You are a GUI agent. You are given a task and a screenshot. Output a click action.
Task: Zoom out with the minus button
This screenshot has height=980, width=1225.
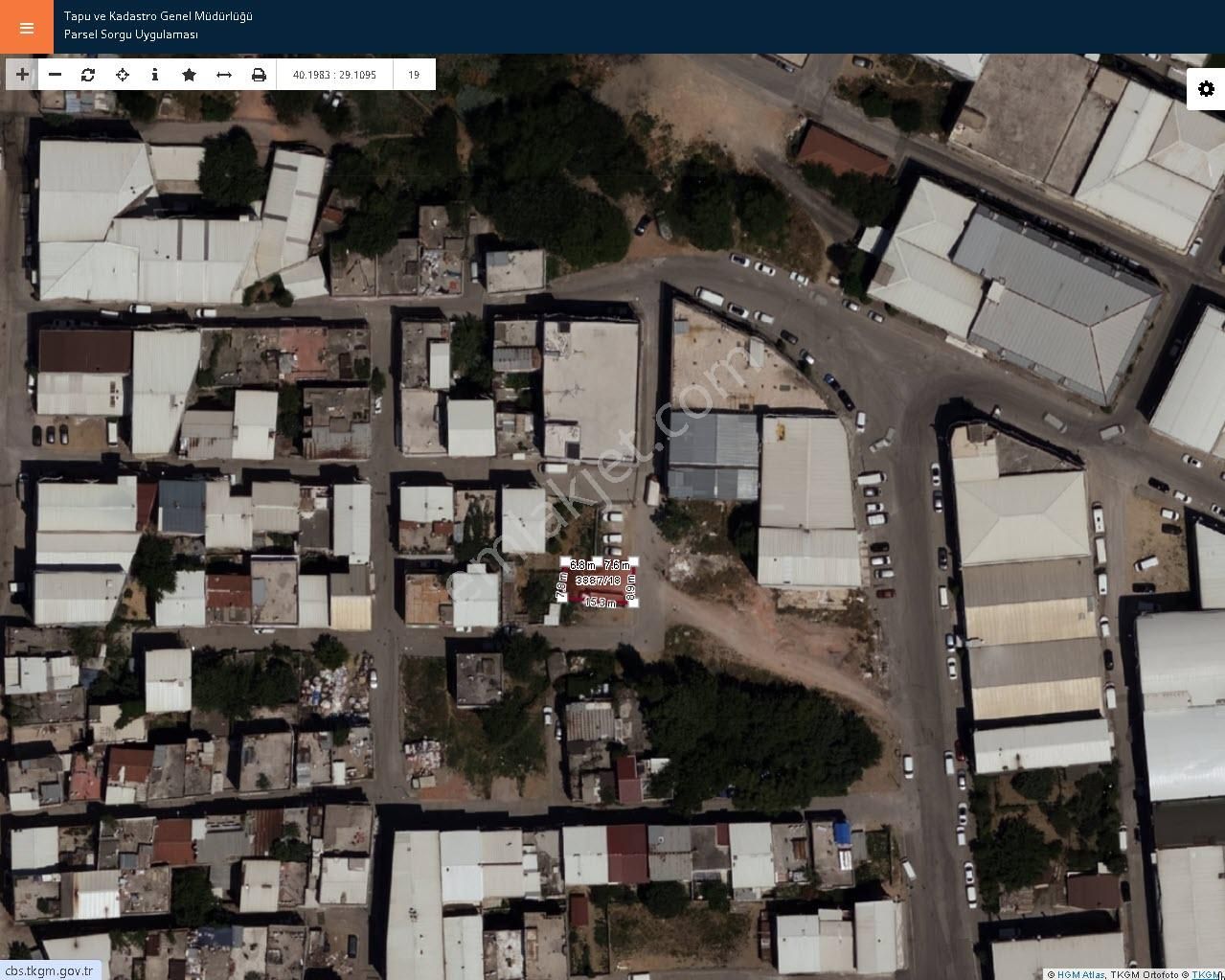coord(55,75)
